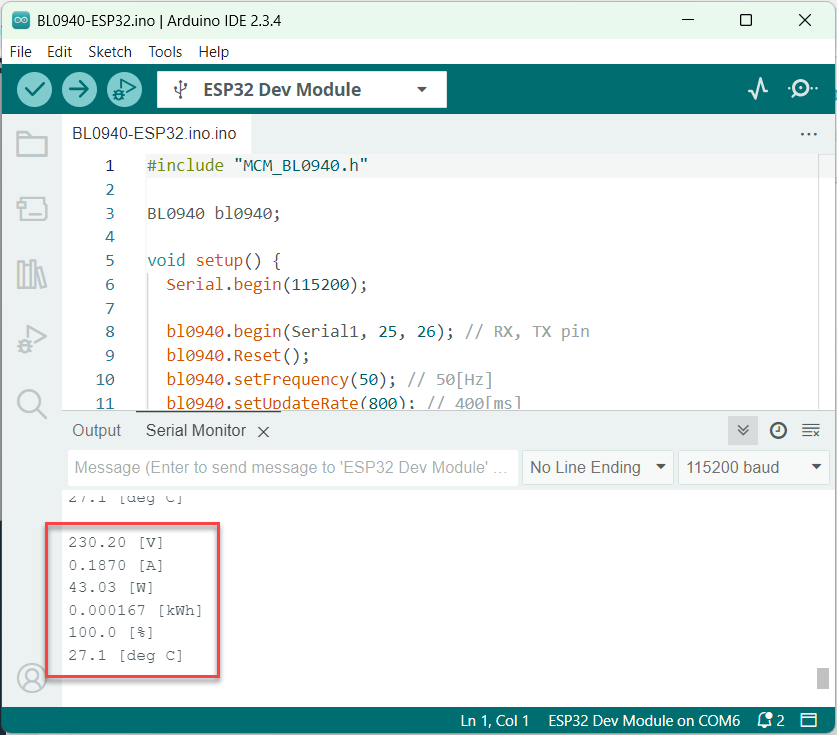This screenshot has width=837, height=735.
Task: Toggle timestamp display in Serial Monitor
Action: click(778, 430)
